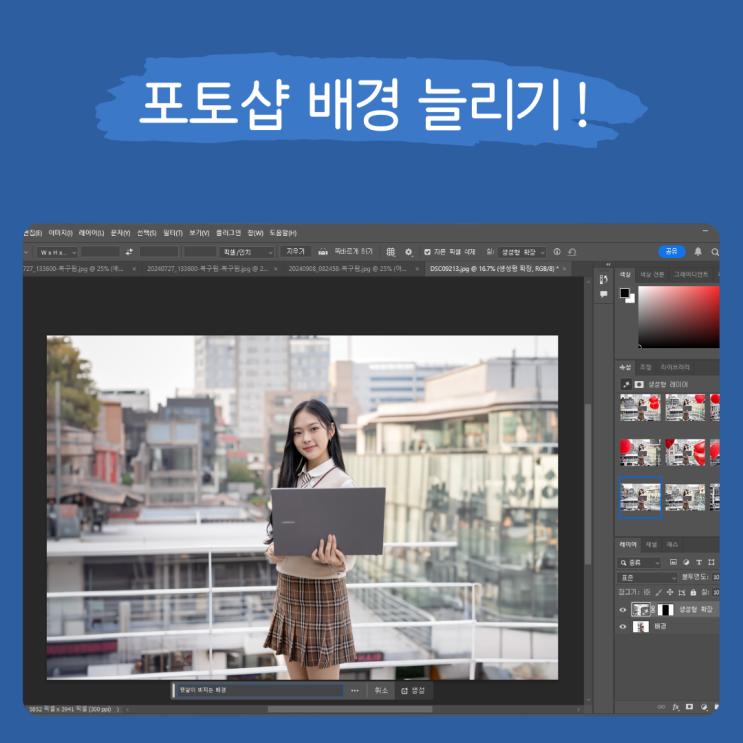Open the 도움말(H) menu
This screenshot has height=743, width=743.
[x=283, y=233]
